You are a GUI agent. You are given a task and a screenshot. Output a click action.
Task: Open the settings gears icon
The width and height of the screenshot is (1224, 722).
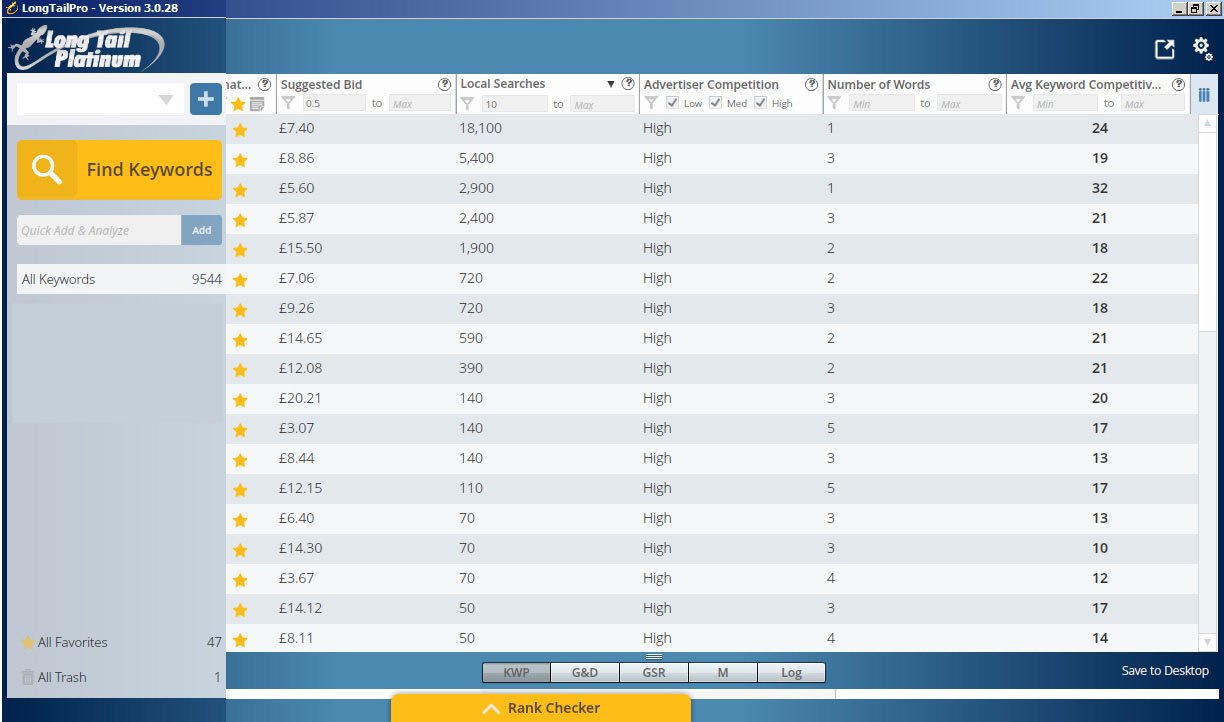[x=1202, y=48]
